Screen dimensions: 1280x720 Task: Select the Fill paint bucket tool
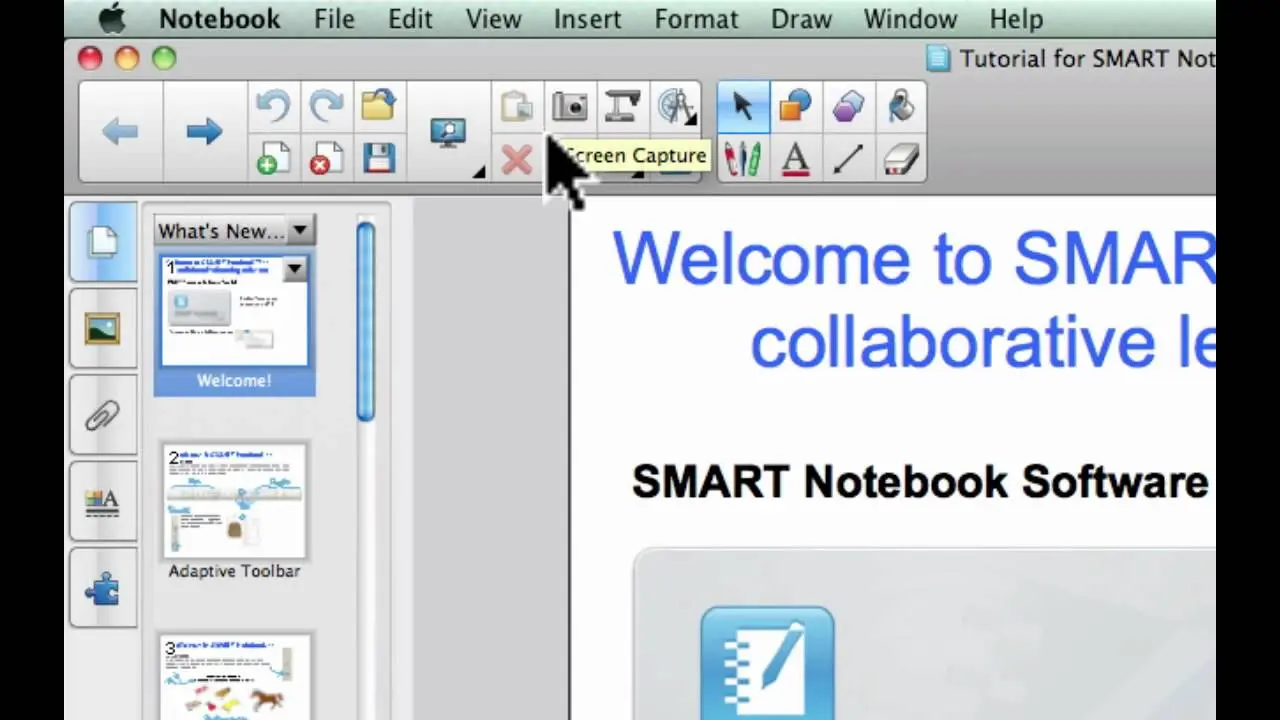(901, 106)
